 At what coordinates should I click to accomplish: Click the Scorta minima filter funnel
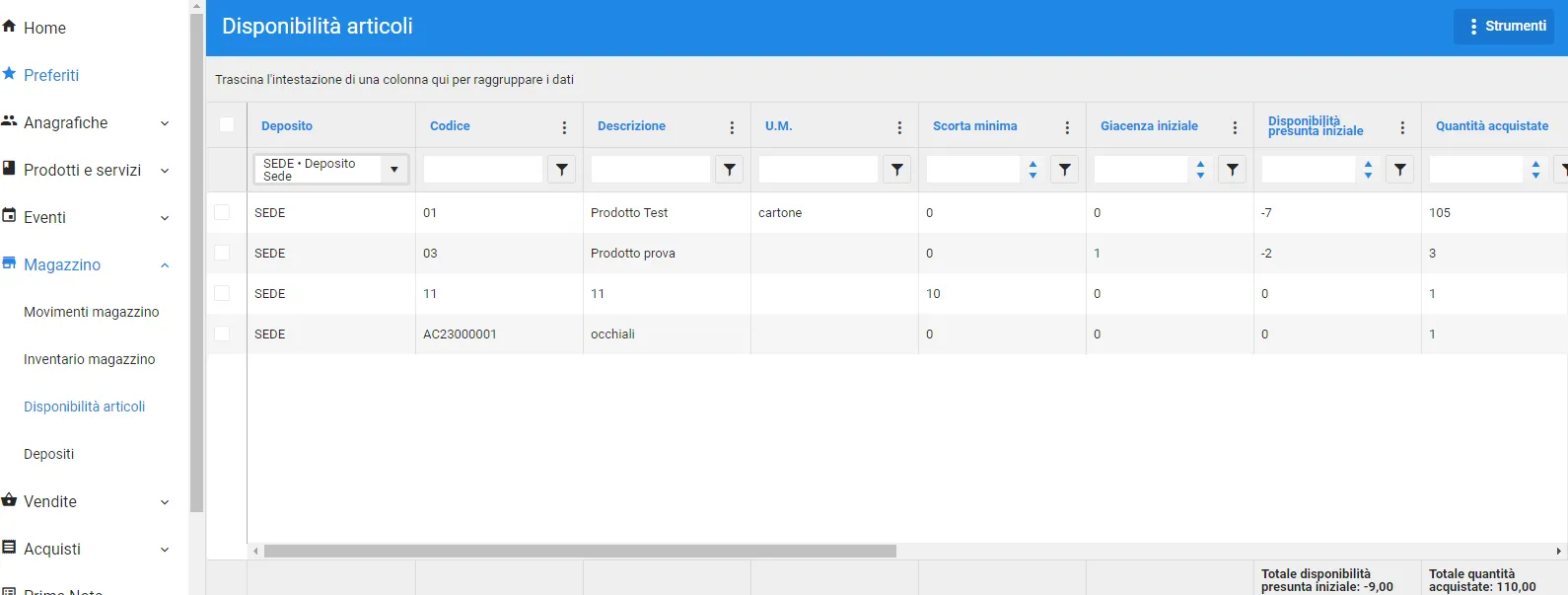click(x=1064, y=170)
